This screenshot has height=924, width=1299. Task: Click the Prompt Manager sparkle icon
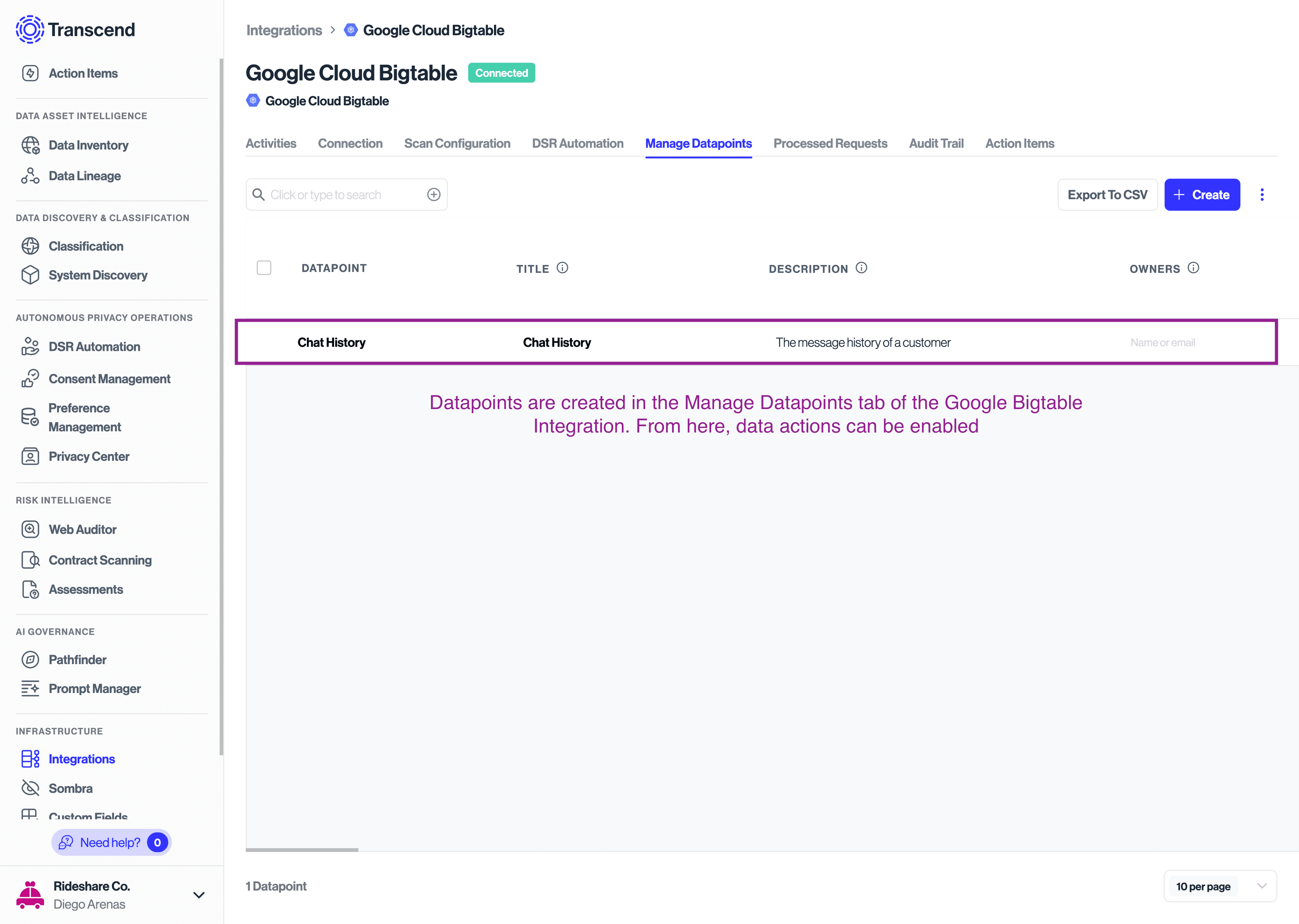pos(30,689)
